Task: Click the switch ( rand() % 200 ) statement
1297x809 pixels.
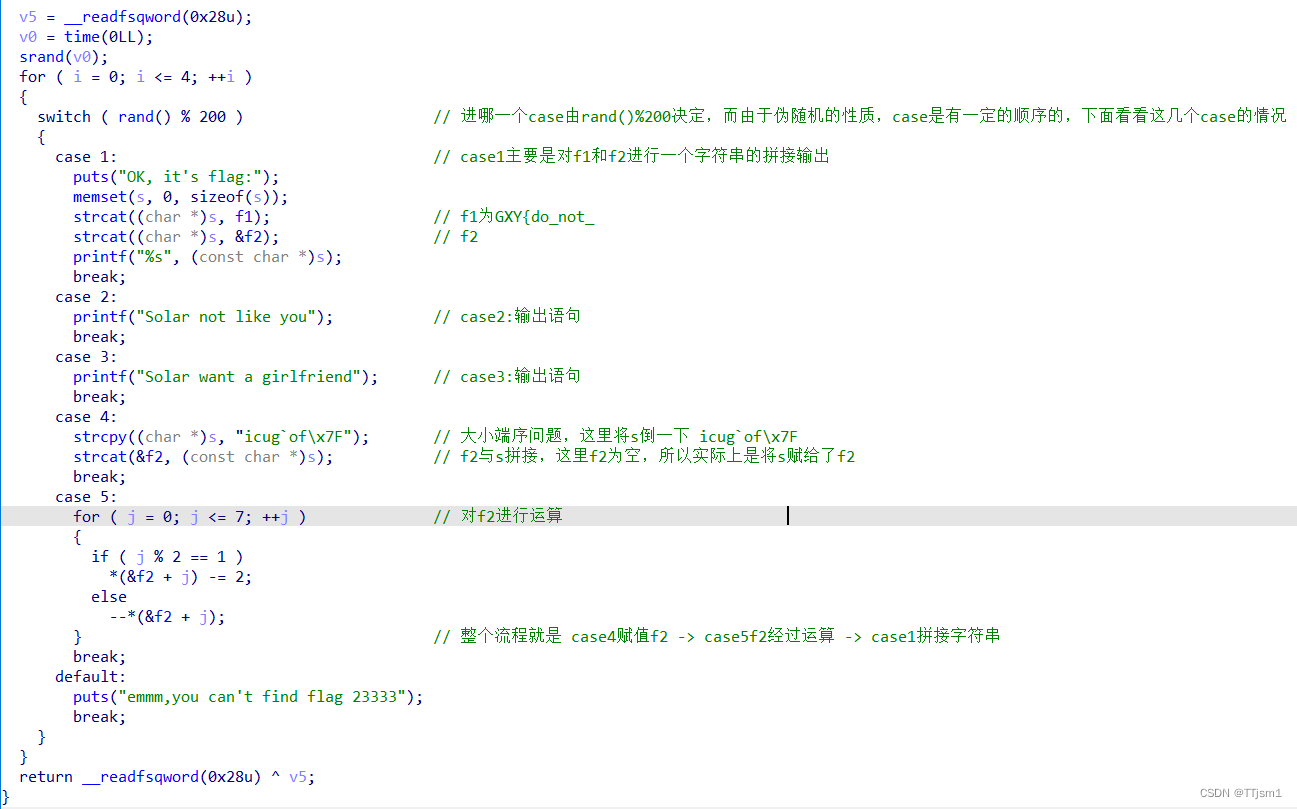Action: click(x=140, y=117)
